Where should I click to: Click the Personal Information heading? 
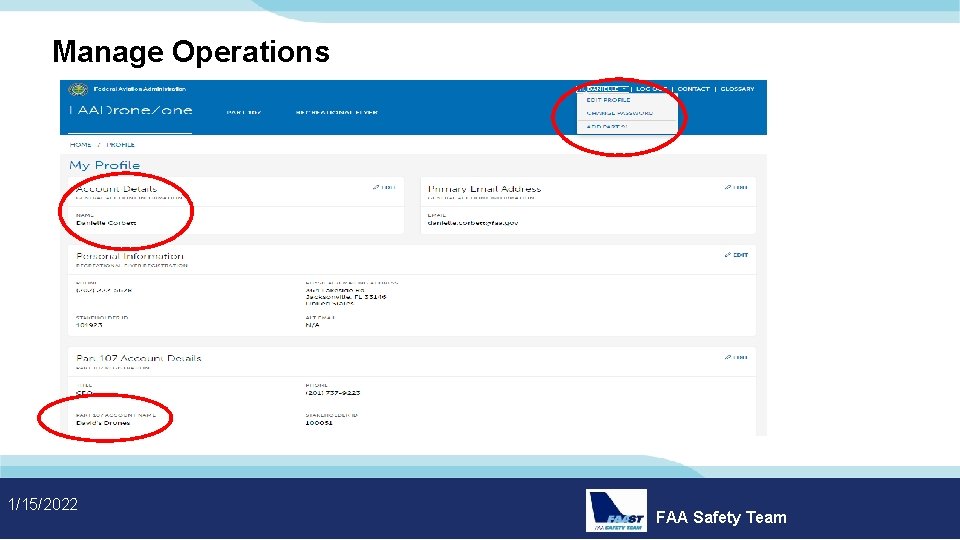(129, 256)
